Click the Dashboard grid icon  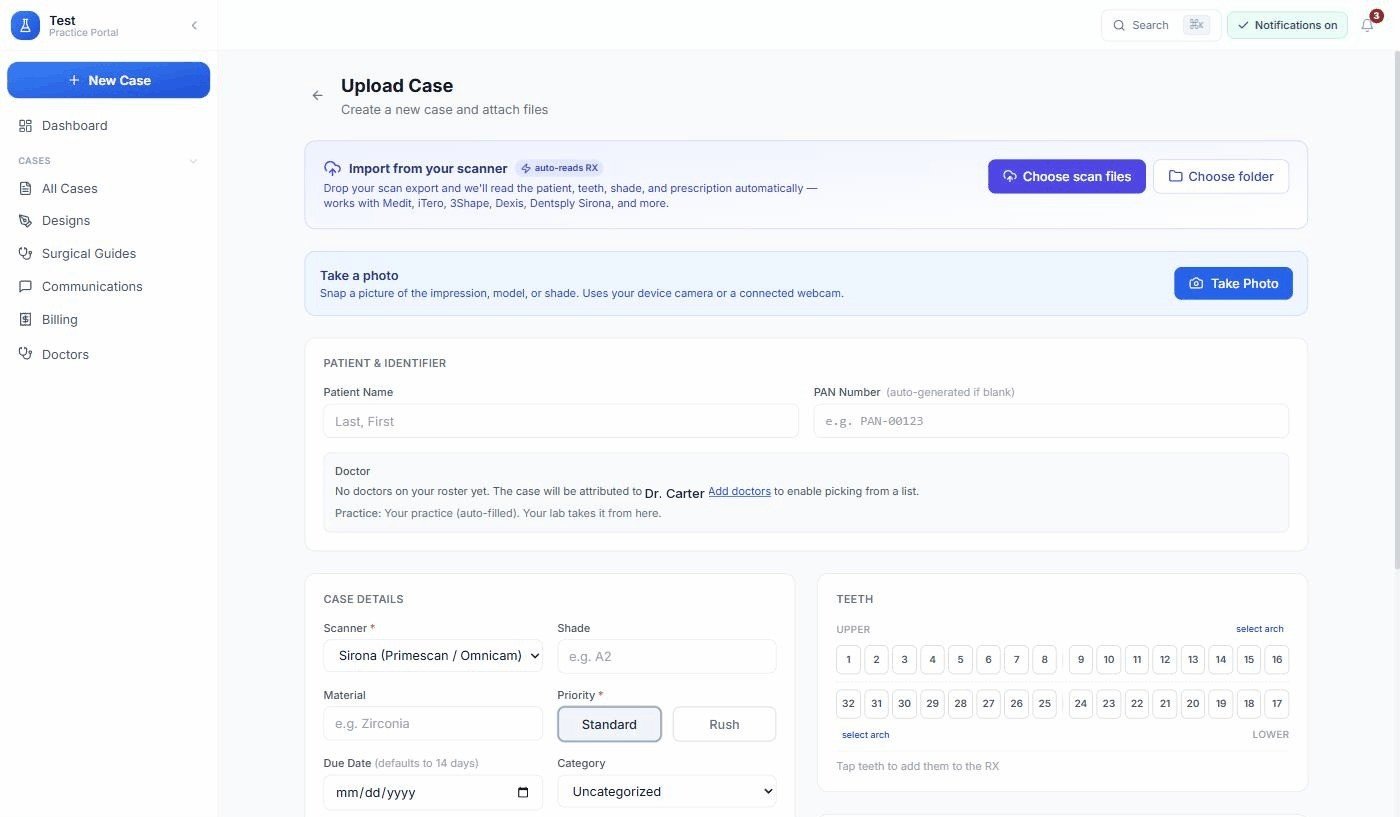[25, 126]
